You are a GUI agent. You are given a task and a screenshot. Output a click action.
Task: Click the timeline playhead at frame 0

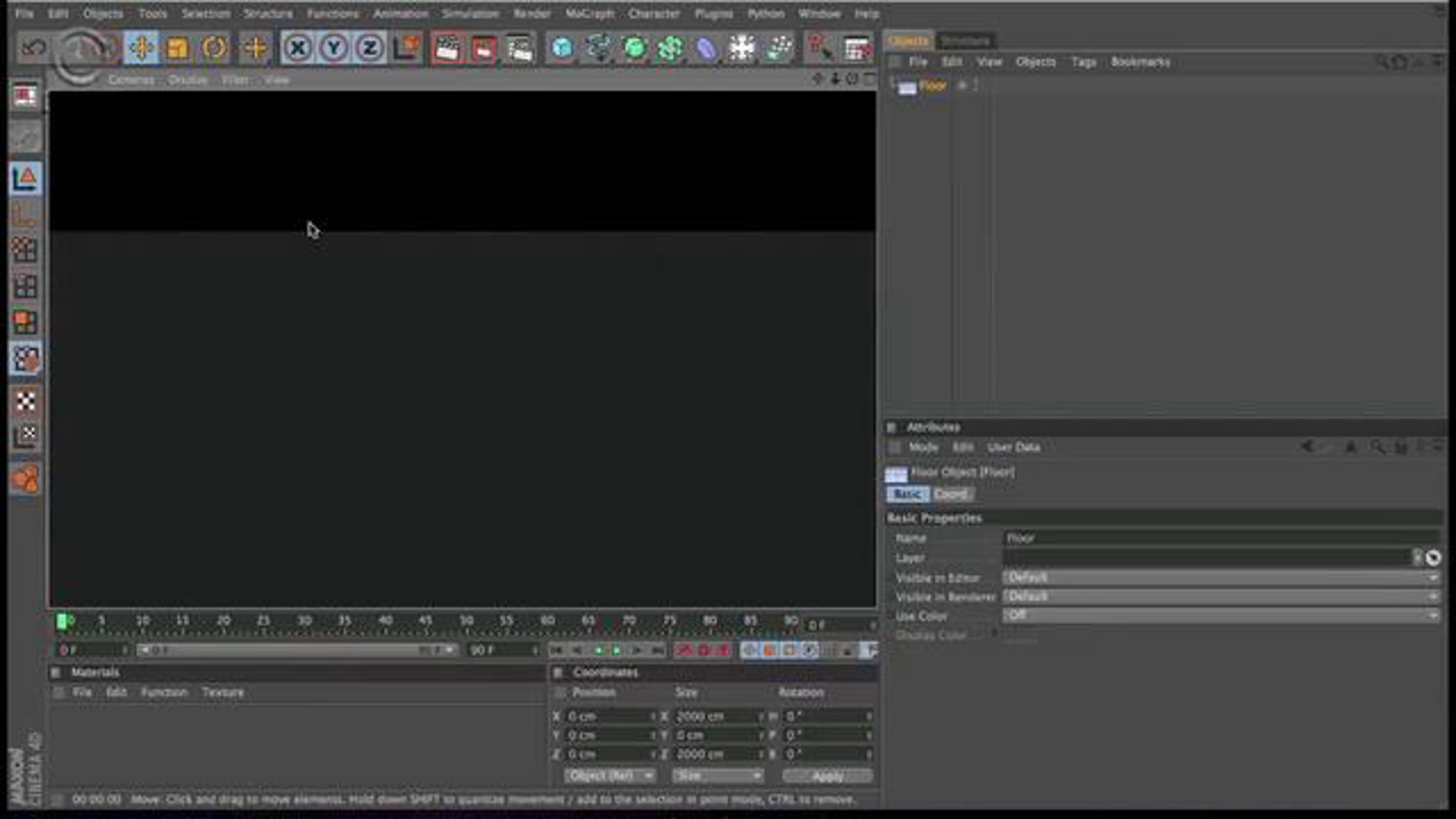62,621
